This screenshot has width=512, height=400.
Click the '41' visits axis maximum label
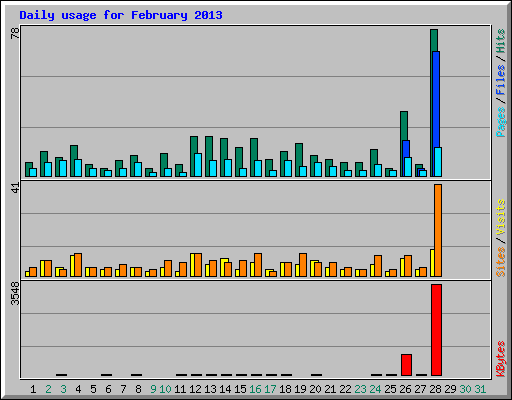(15, 188)
